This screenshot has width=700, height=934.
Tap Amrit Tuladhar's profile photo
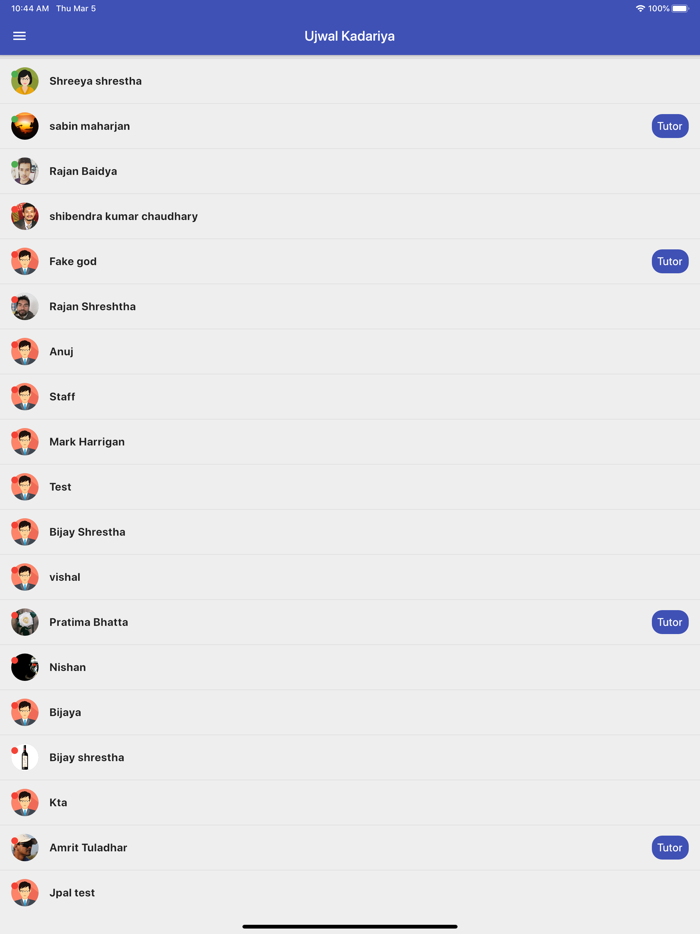click(x=25, y=848)
